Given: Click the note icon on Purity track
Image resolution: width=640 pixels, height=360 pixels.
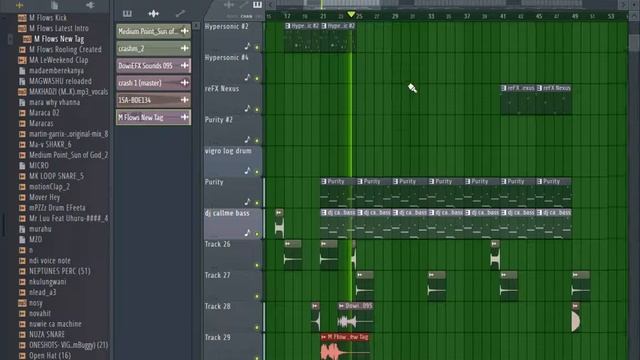Looking at the screenshot, I should click(x=247, y=202).
